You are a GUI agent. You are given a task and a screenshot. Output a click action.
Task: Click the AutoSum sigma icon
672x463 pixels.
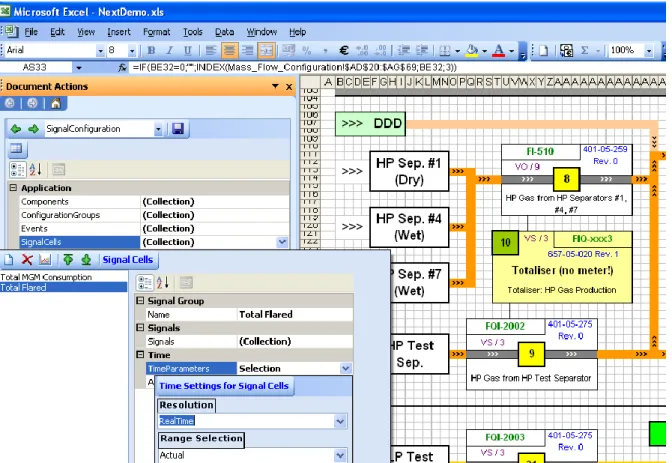585,51
